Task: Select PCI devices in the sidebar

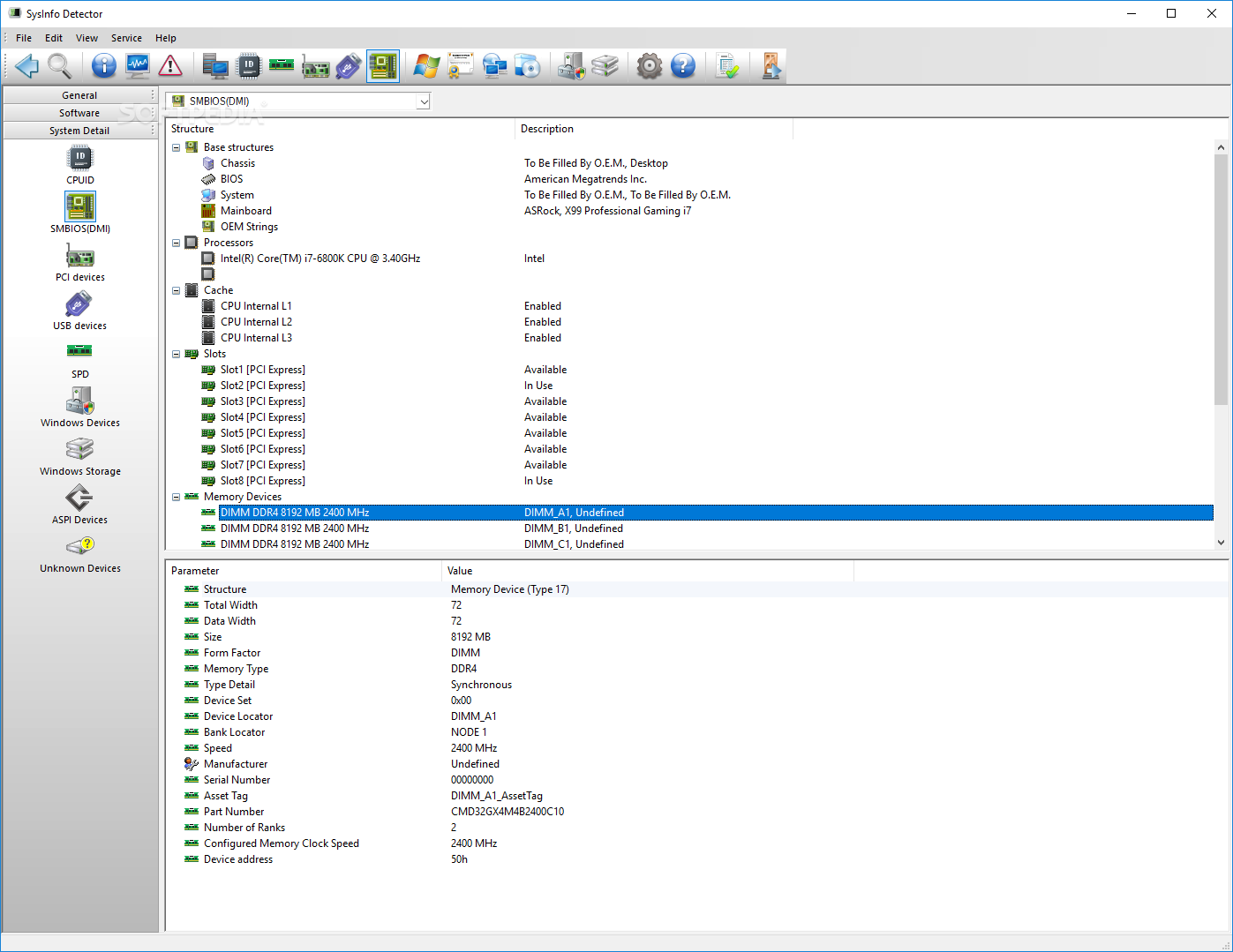Action: 79,263
